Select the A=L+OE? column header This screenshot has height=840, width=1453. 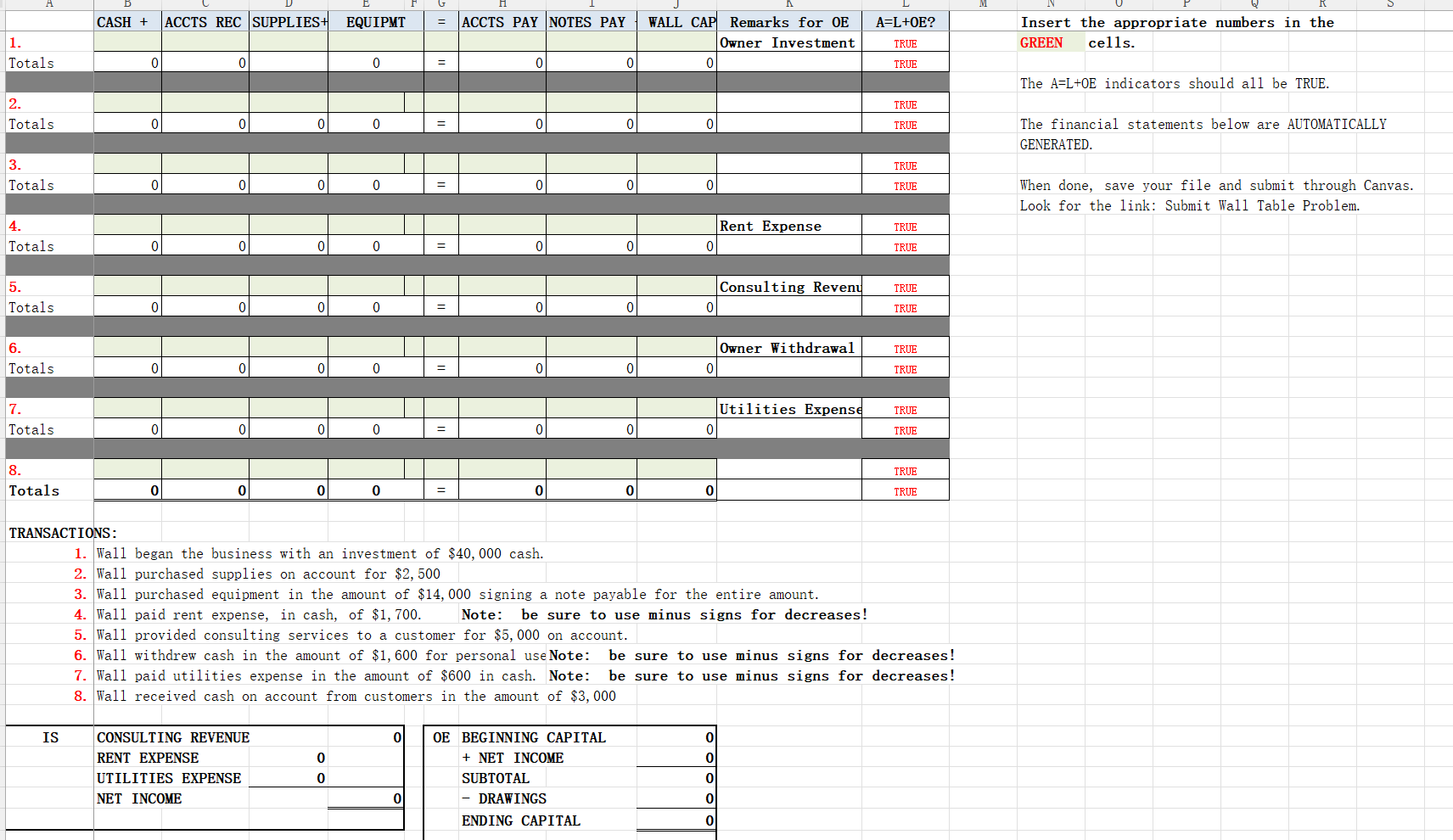click(905, 22)
